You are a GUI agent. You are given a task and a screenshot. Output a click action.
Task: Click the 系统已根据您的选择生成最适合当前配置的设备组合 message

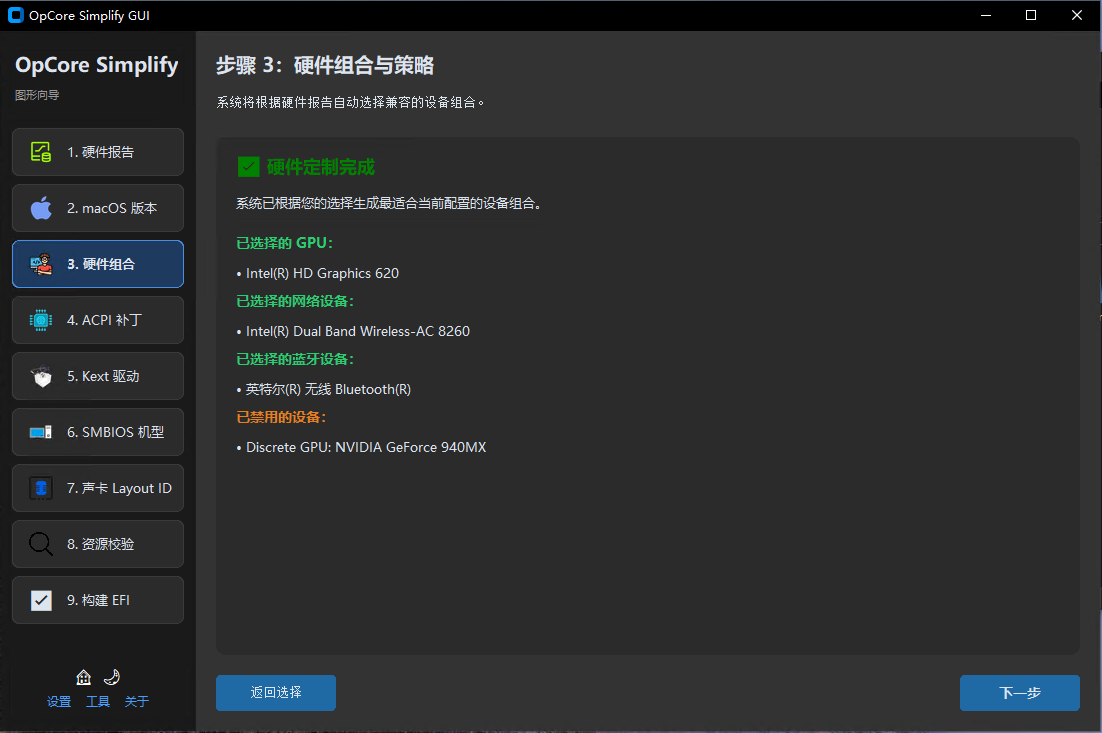coord(388,204)
